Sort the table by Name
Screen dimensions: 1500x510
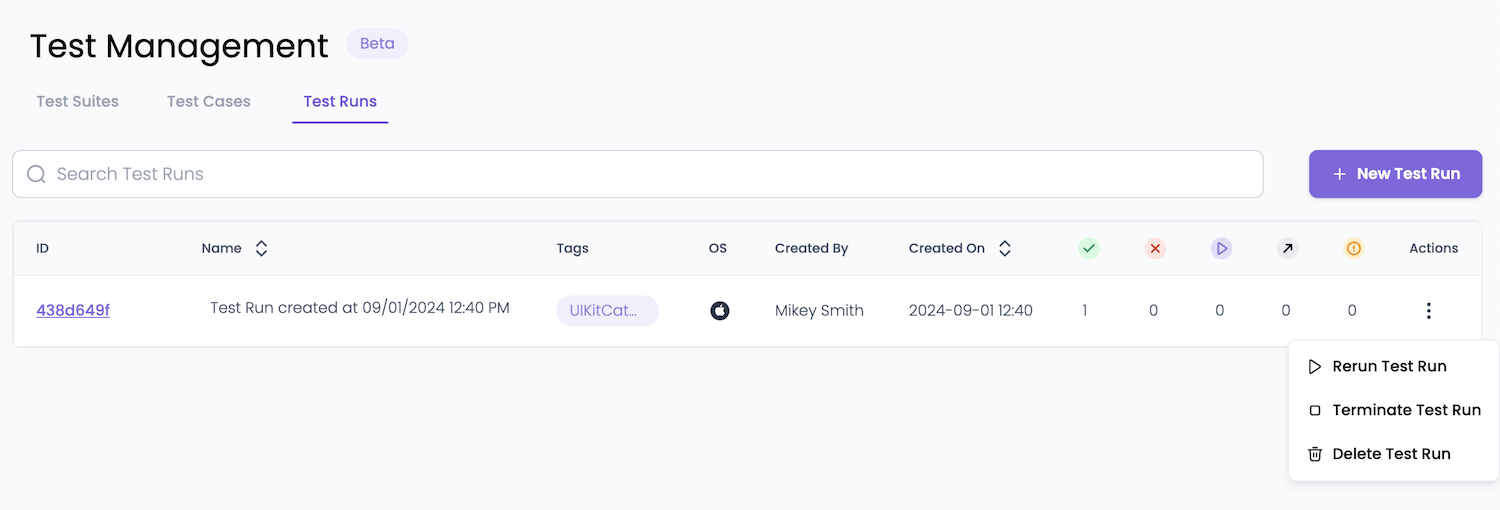(x=261, y=248)
